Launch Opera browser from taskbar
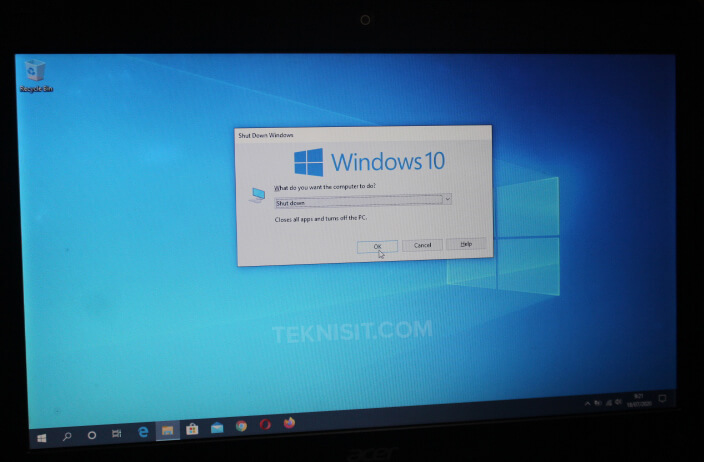 click(265, 424)
